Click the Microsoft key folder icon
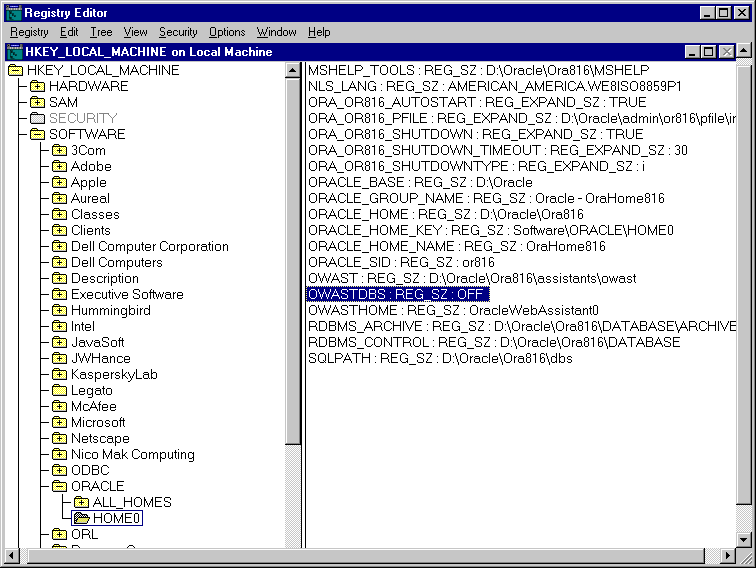756x568 pixels. point(59,423)
